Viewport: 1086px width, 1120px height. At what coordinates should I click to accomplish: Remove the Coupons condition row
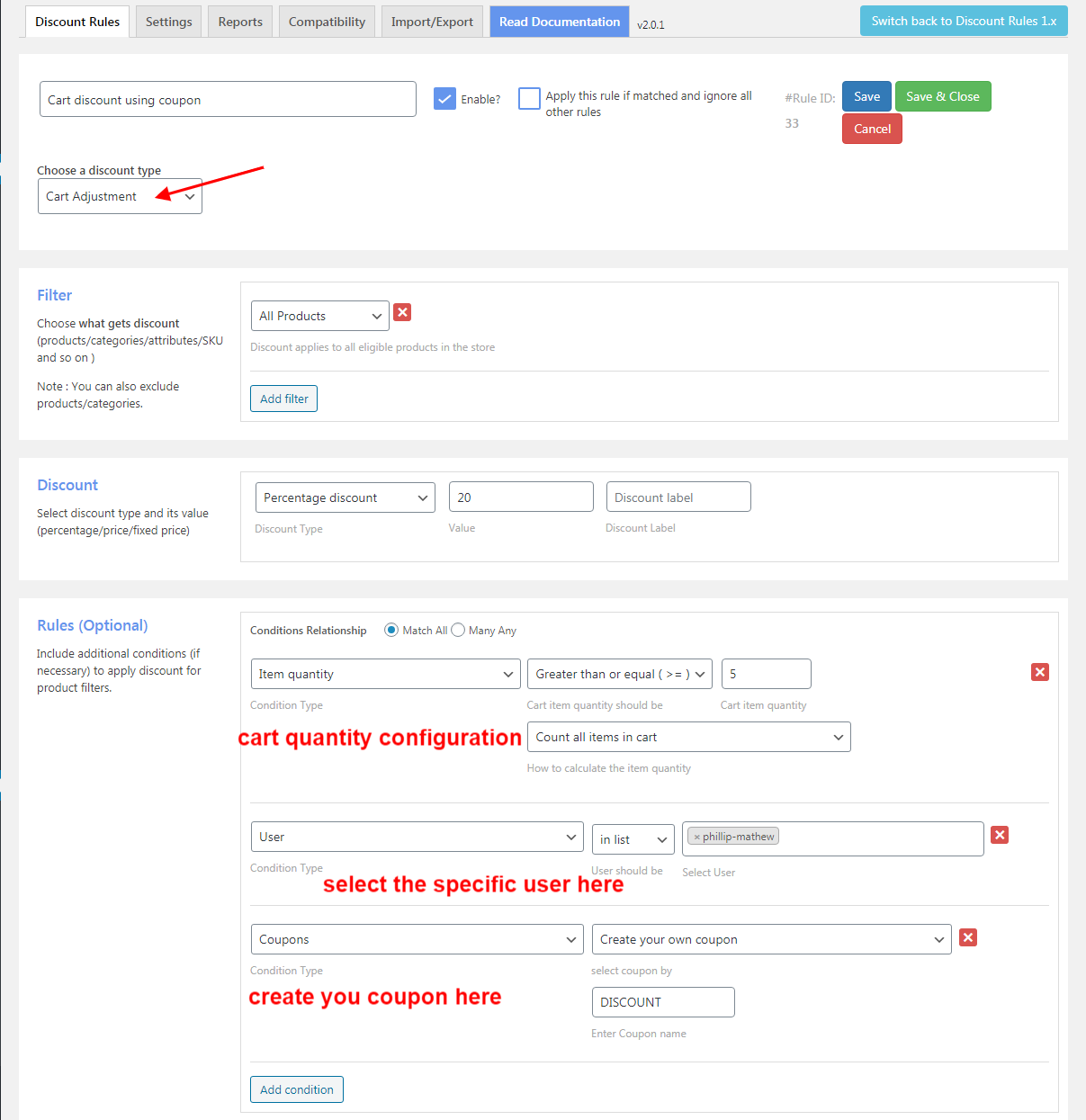967,937
